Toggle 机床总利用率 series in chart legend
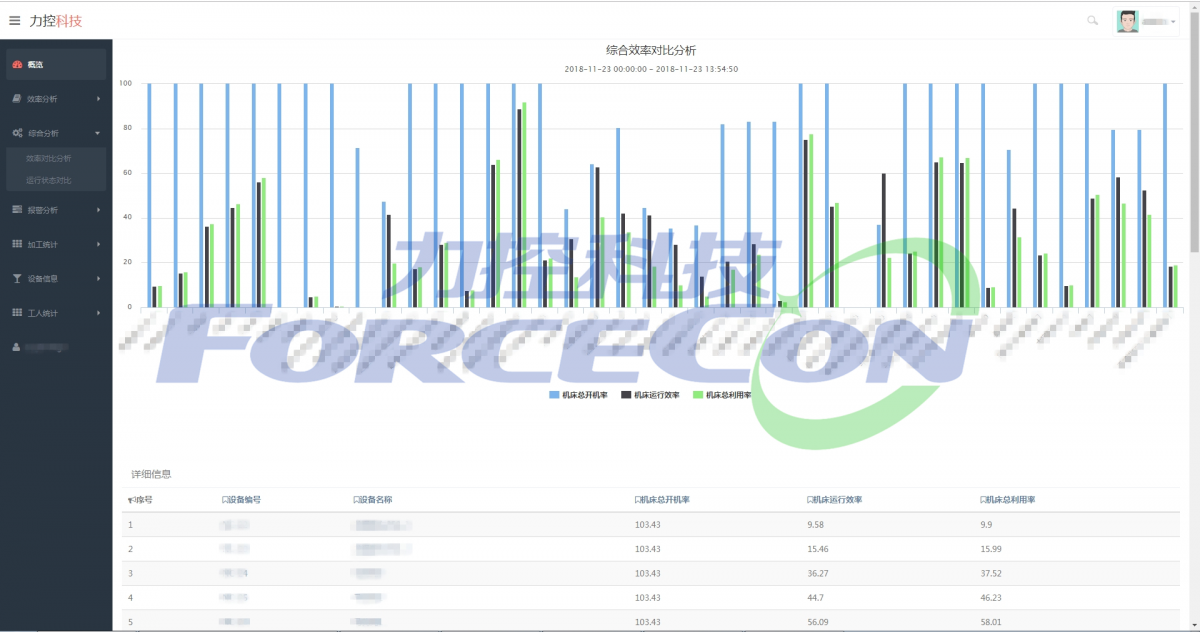Screen dimensions: 1200x632 click(x=723, y=395)
